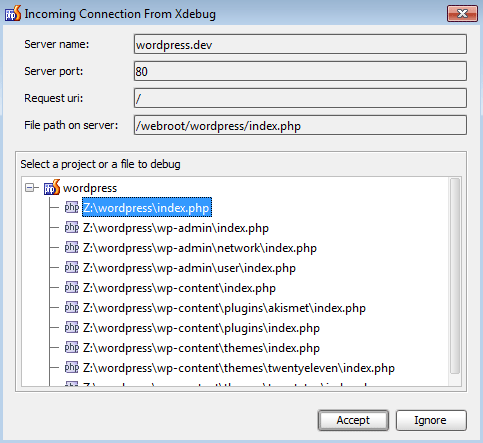Click php icon for wp-content\plugins\index.php row
The width and height of the screenshot is (483, 443).
tap(72, 328)
